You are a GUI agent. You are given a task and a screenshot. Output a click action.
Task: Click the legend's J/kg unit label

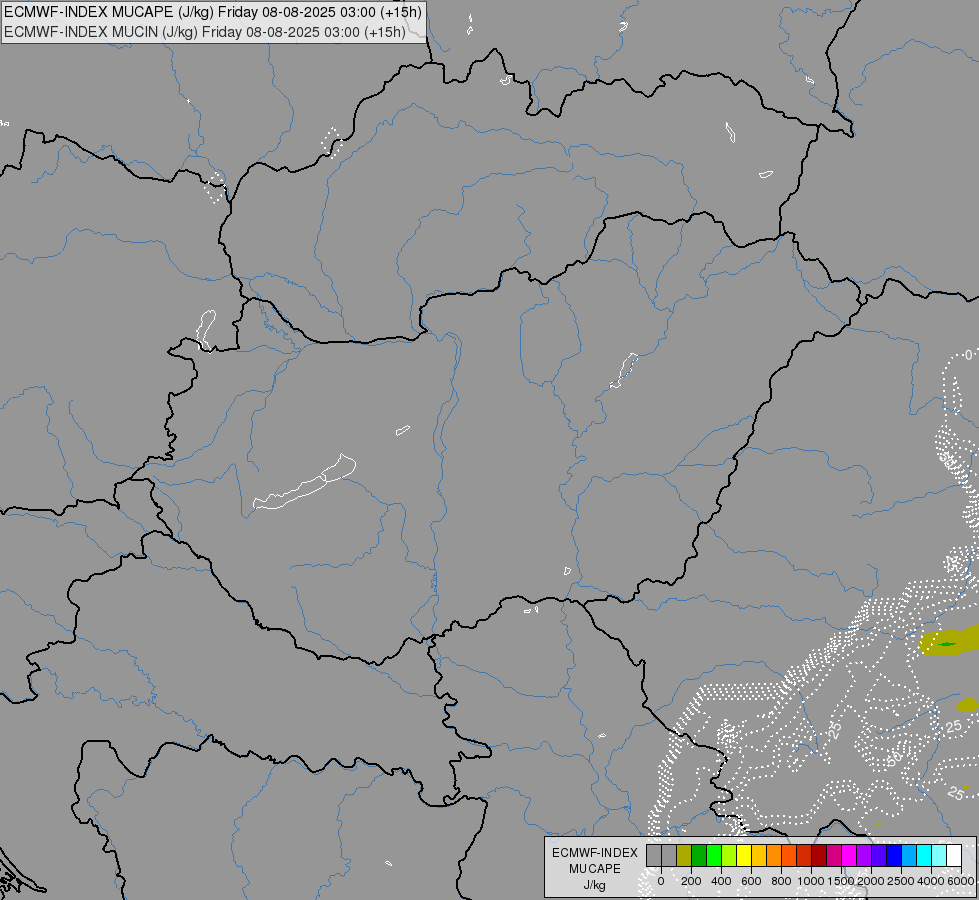pos(594,886)
